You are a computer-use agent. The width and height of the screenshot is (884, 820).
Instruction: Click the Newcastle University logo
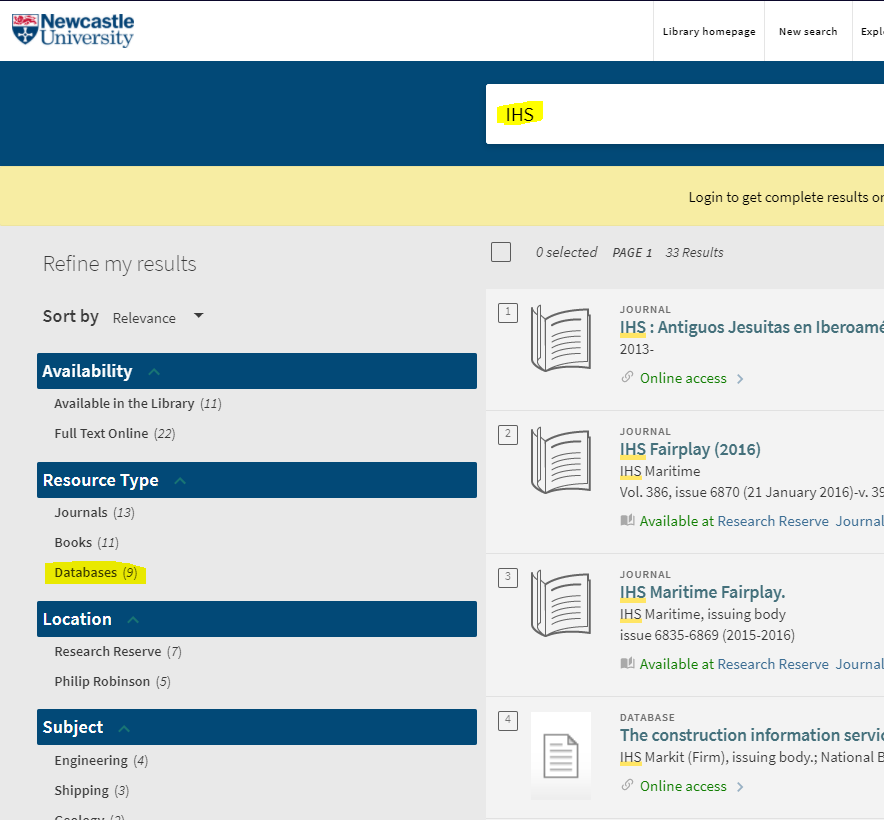tap(72, 30)
